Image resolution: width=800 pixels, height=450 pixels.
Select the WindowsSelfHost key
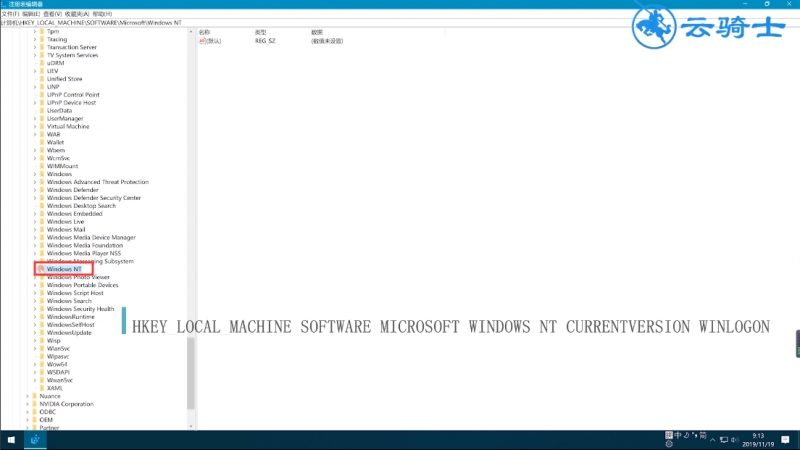pos(70,324)
